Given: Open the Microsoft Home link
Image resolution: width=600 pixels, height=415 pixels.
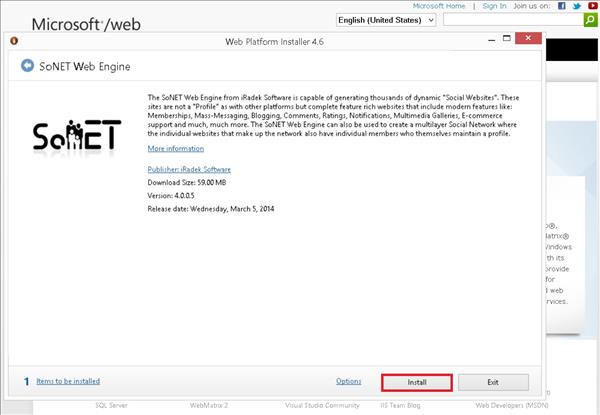Looking at the screenshot, I should tap(439, 6).
